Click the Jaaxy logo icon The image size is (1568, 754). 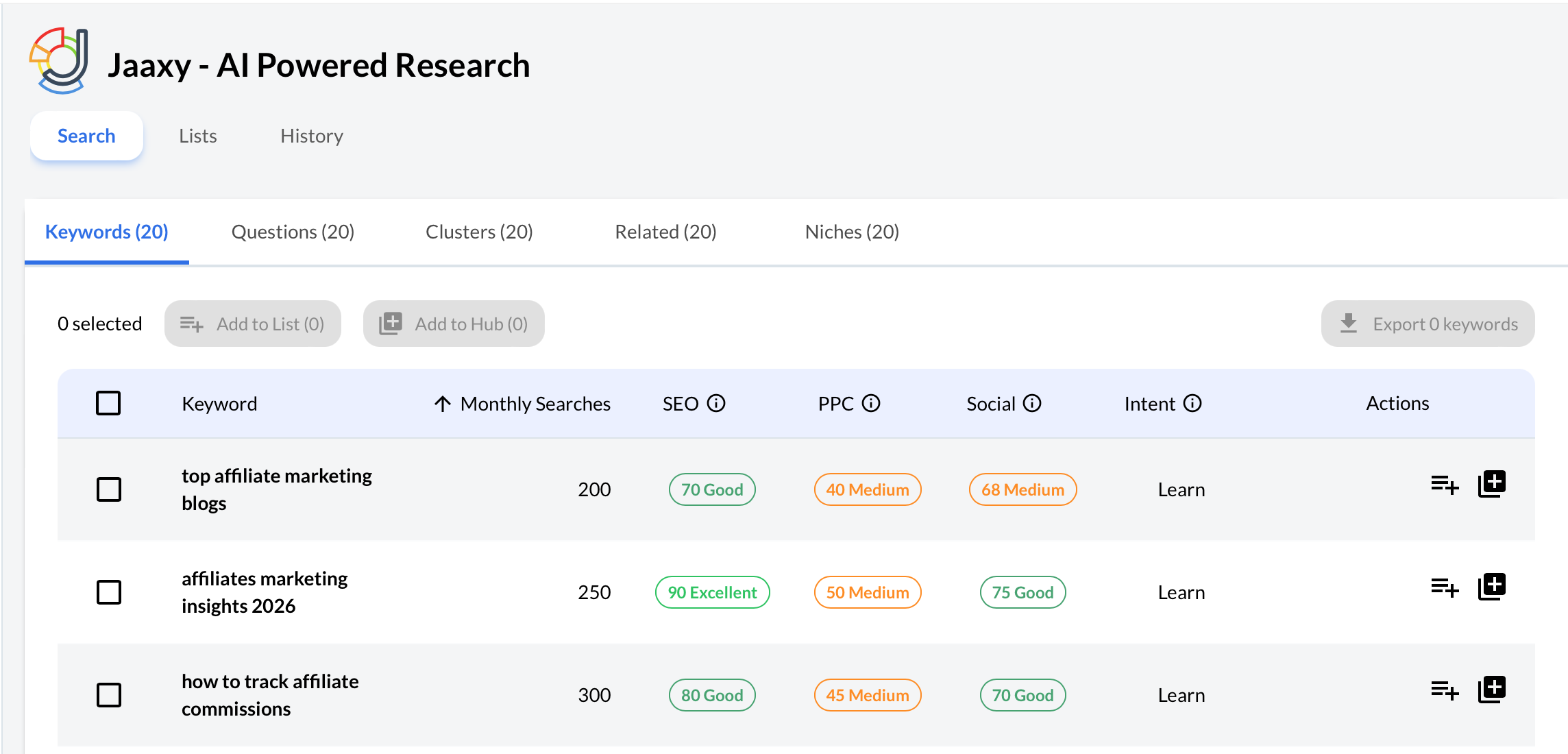(x=60, y=61)
